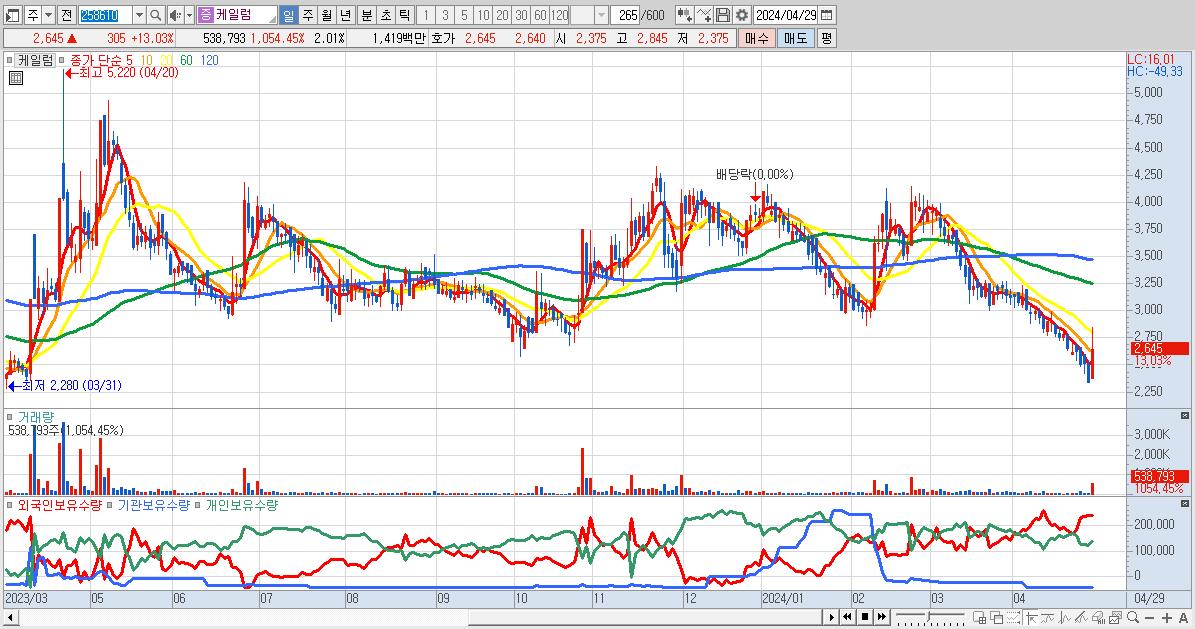Click the dotted crosshair chart icon in bottom bar

click(x=1014, y=618)
